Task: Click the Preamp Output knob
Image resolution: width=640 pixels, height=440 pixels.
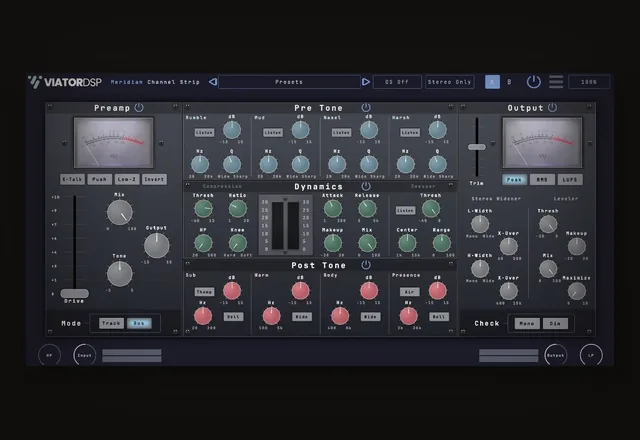Action: coord(157,246)
